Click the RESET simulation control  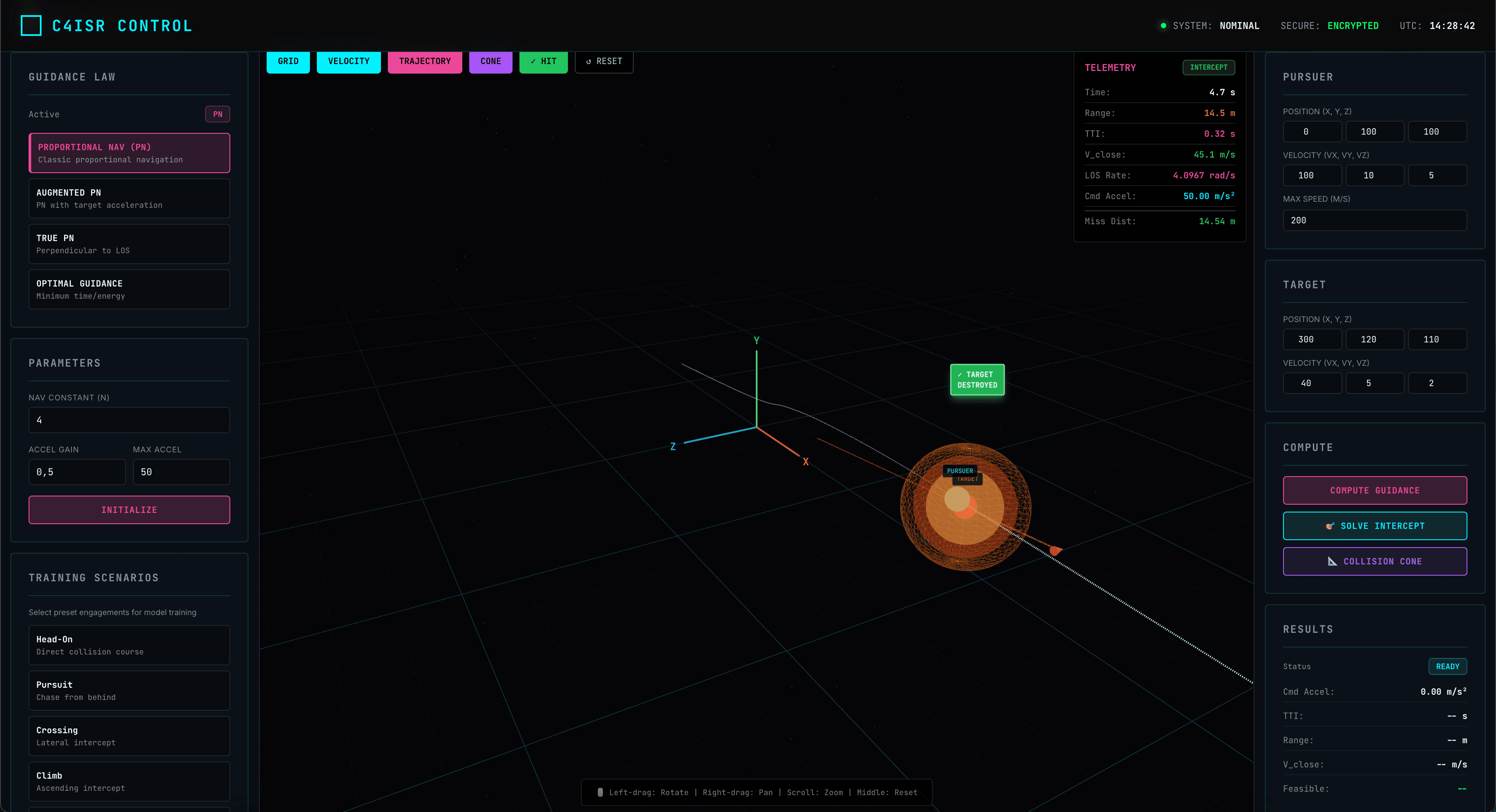pos(604,61)
